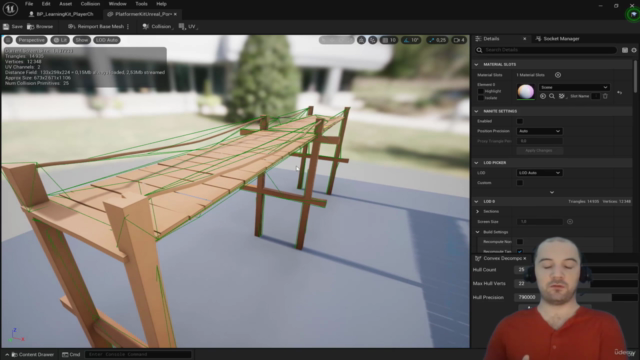Viewport: 640px width, 360px height.
Task: Open the LOD Auto viewport menu
Action: point(107,40)
